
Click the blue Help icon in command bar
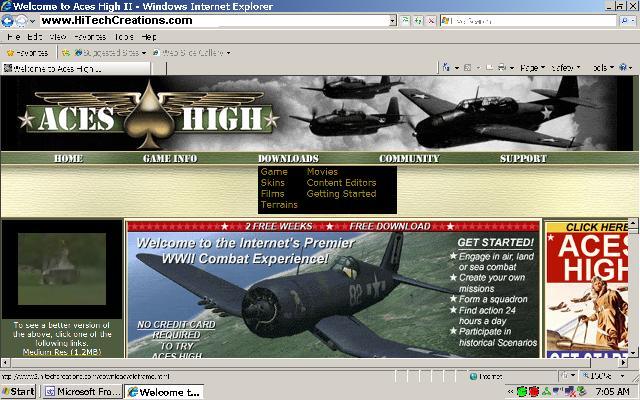tap(623, 68)
